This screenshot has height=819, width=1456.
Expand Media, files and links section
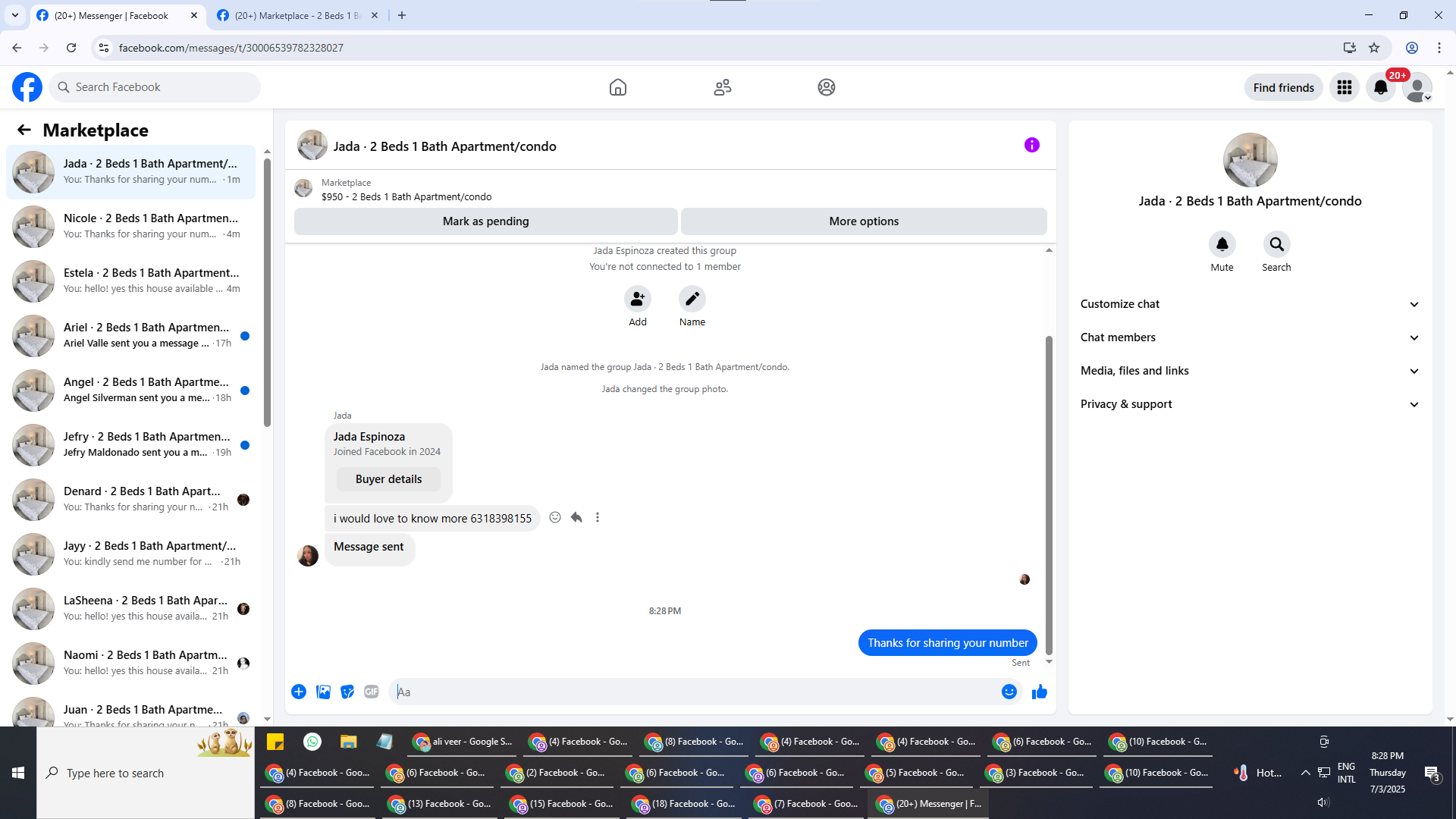[x=1250, y=371]
